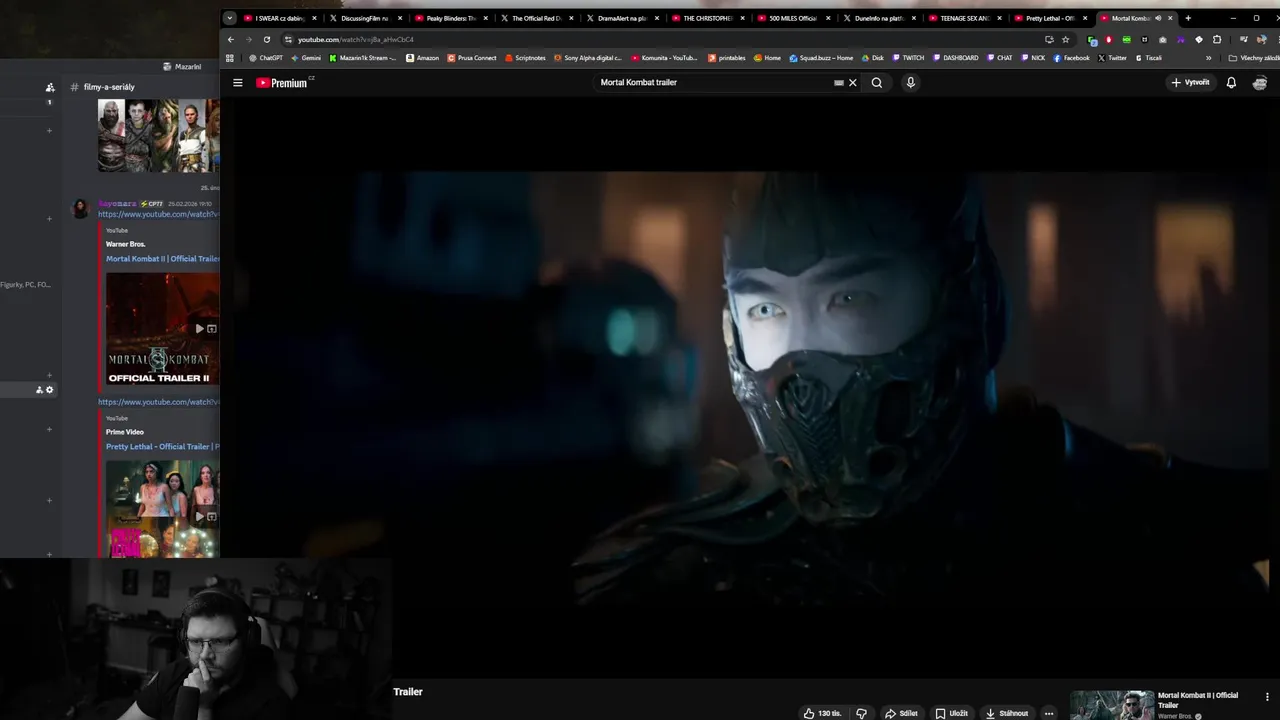This screenshot has width=1280, height=720.
Task: Open Mortal Kombat II Official Trailer Discord link
Action: (163, 259)
